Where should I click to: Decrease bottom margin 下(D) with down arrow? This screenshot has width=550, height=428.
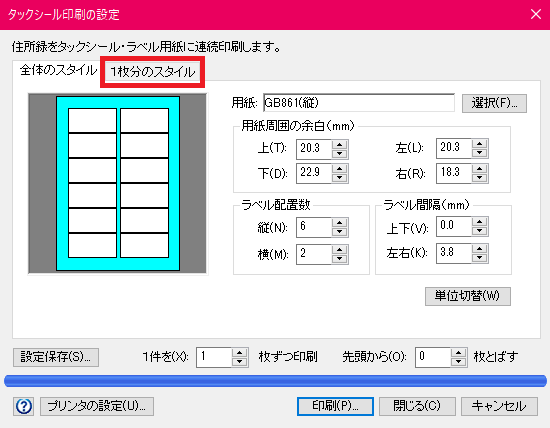click(x=340, y=178)
